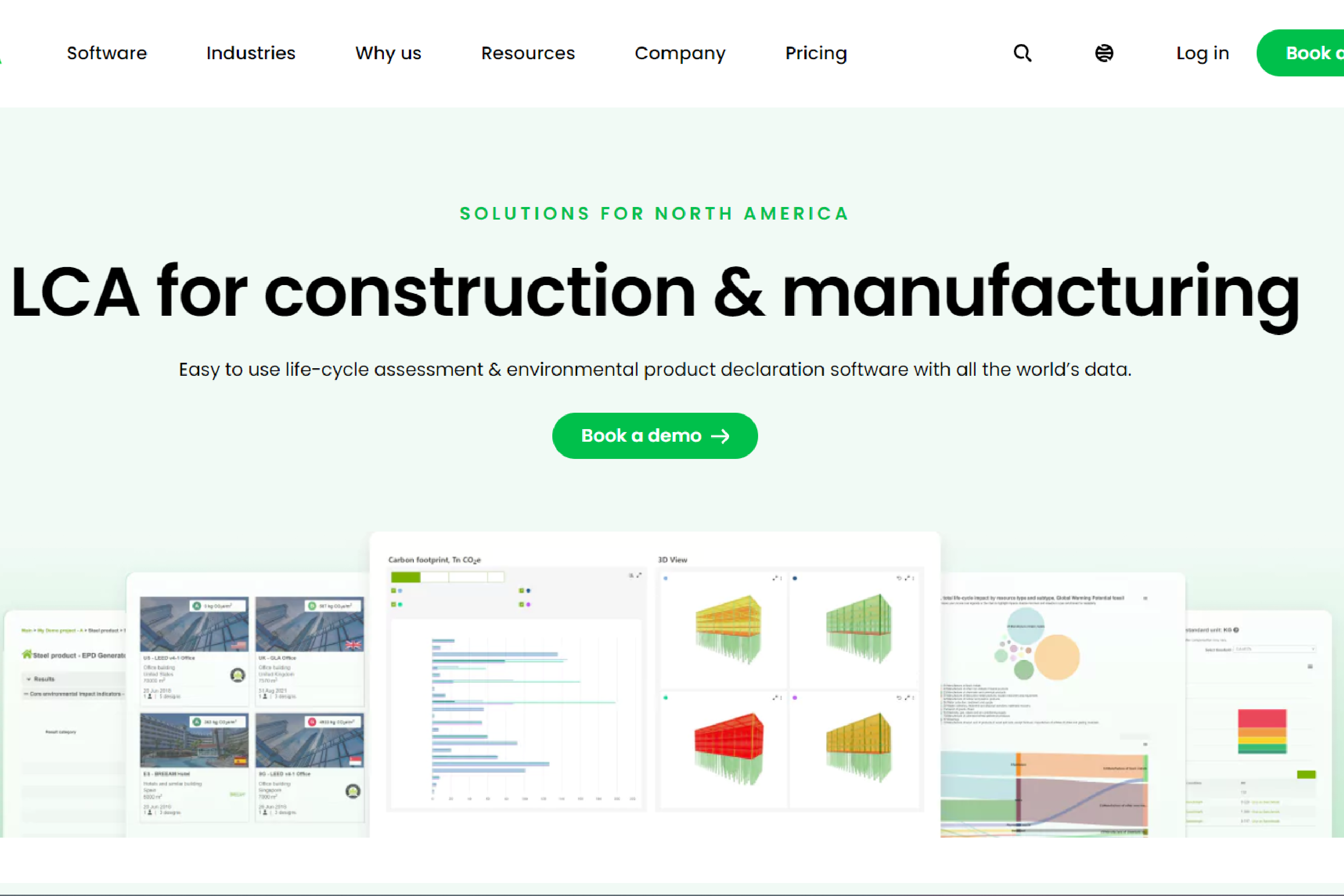Go to the Pricing page
The image size is (1344, 896).
coord(816,53)
